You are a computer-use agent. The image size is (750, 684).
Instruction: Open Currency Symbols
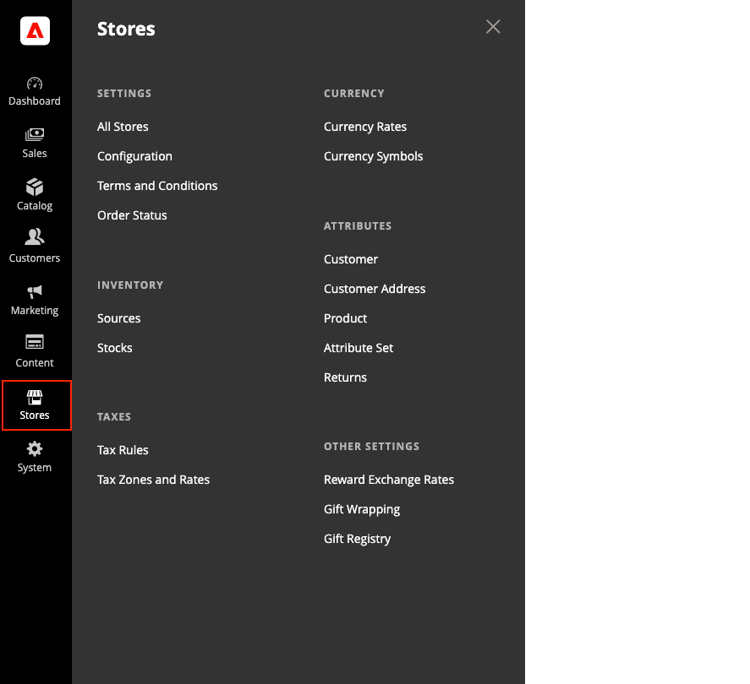pyautogui.click(x=374, y=156)
